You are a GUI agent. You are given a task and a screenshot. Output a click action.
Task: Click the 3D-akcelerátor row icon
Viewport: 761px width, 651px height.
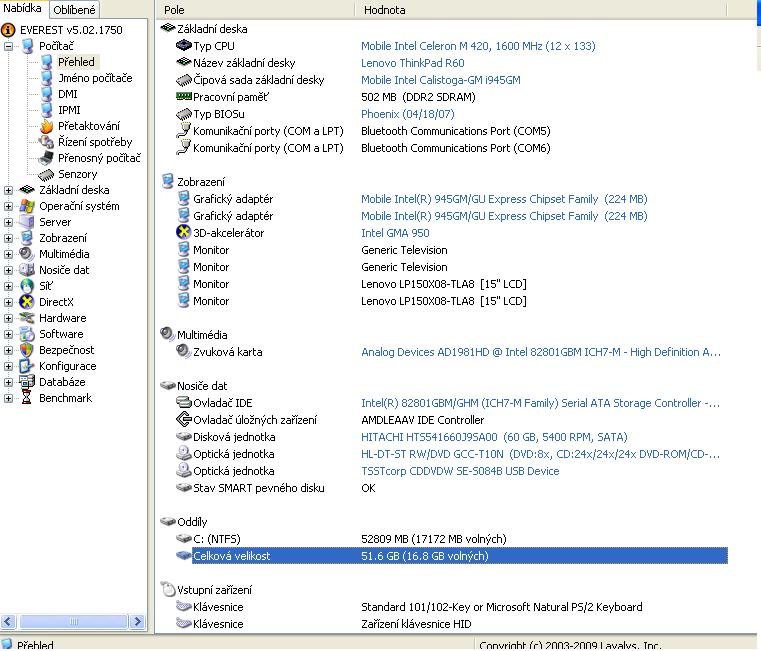[x=183, y=233]
